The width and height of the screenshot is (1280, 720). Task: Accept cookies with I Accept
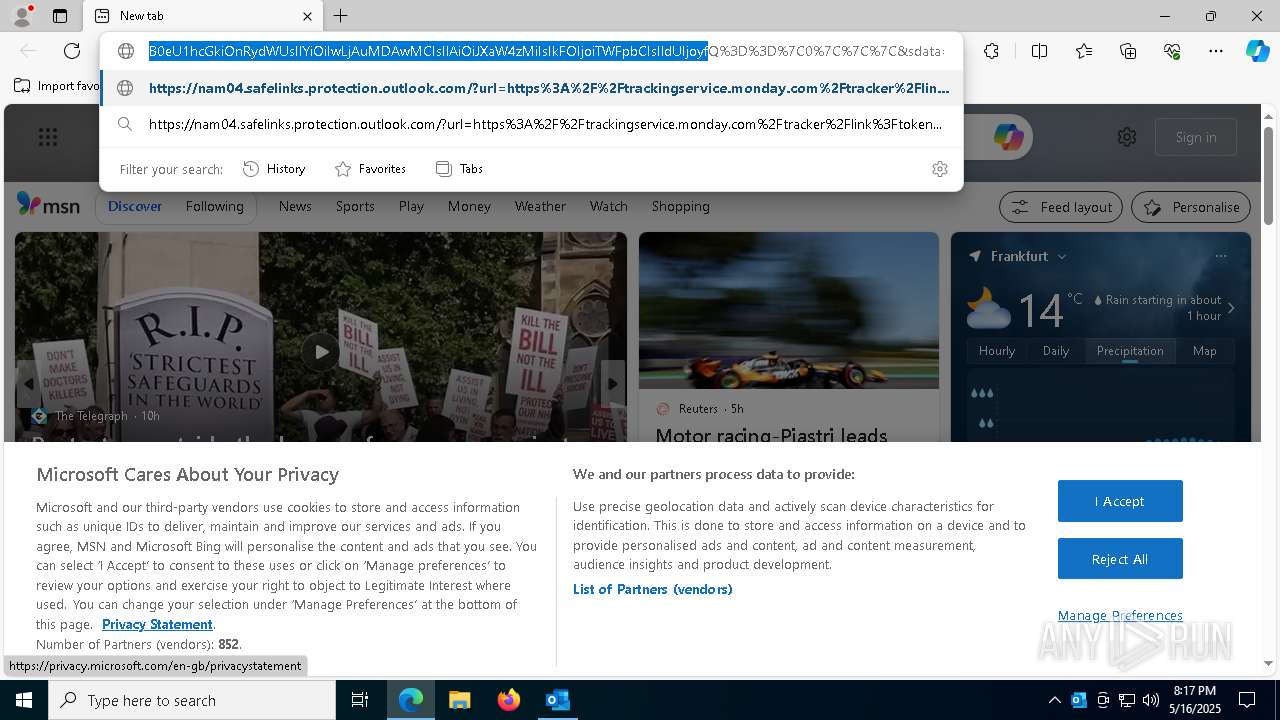click(x=1120, y=501)
